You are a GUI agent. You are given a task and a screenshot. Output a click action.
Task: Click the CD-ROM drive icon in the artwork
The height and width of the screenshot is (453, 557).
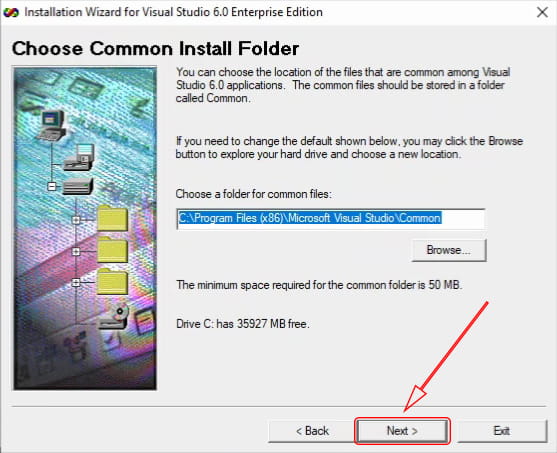(x=114, y=317)
